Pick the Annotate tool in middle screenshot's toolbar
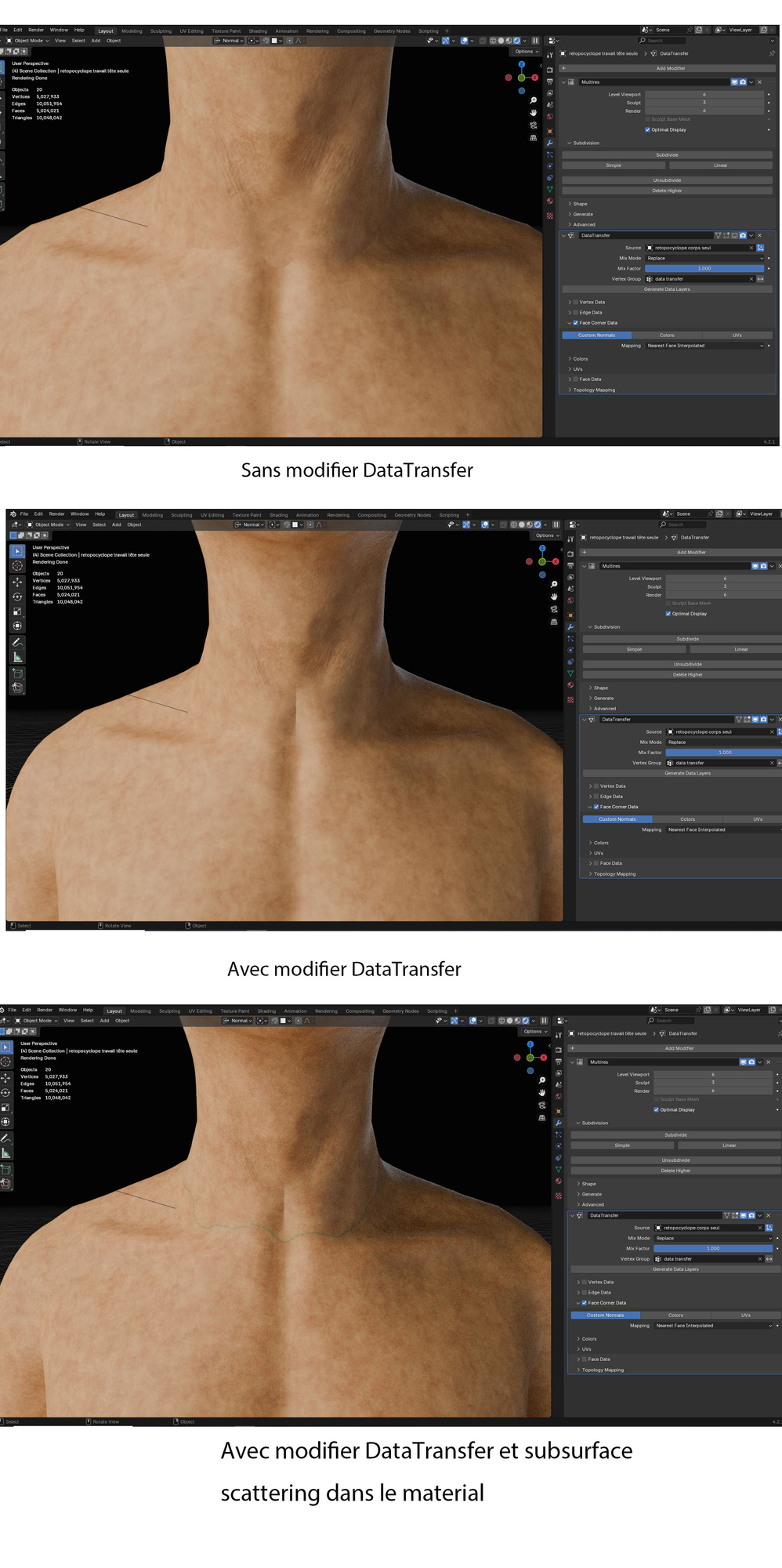 17,642
